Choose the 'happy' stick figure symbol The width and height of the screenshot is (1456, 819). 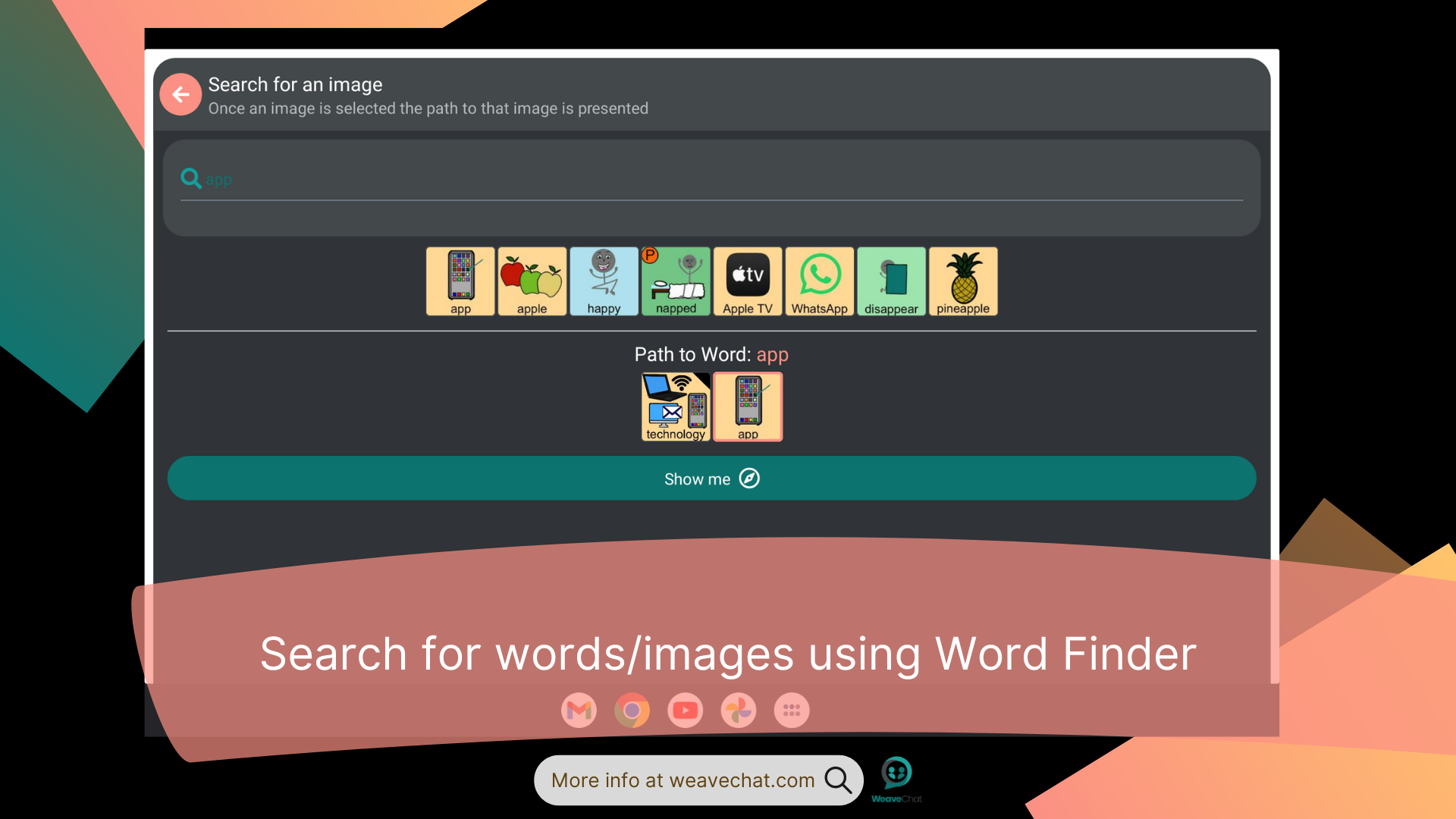[x=604, y=281]
